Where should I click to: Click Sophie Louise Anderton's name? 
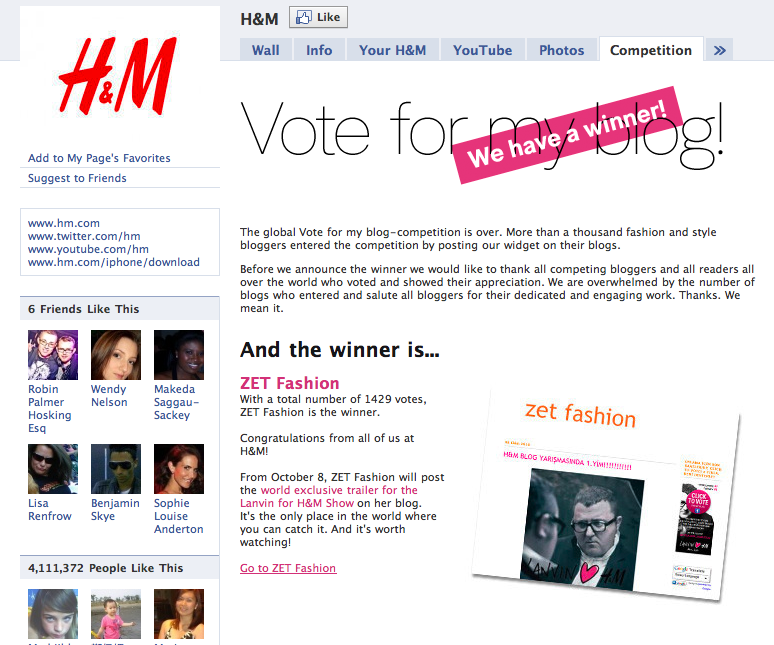click(179, 516)
